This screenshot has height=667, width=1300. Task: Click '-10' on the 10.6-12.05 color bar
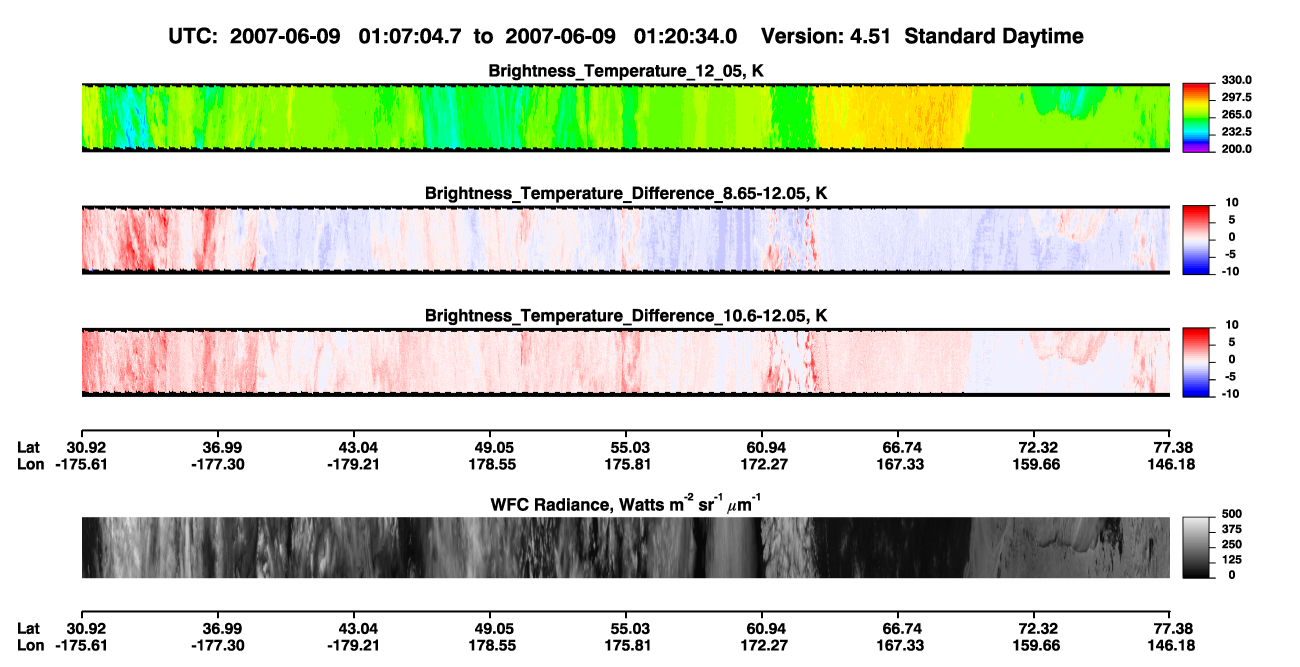1229,393
